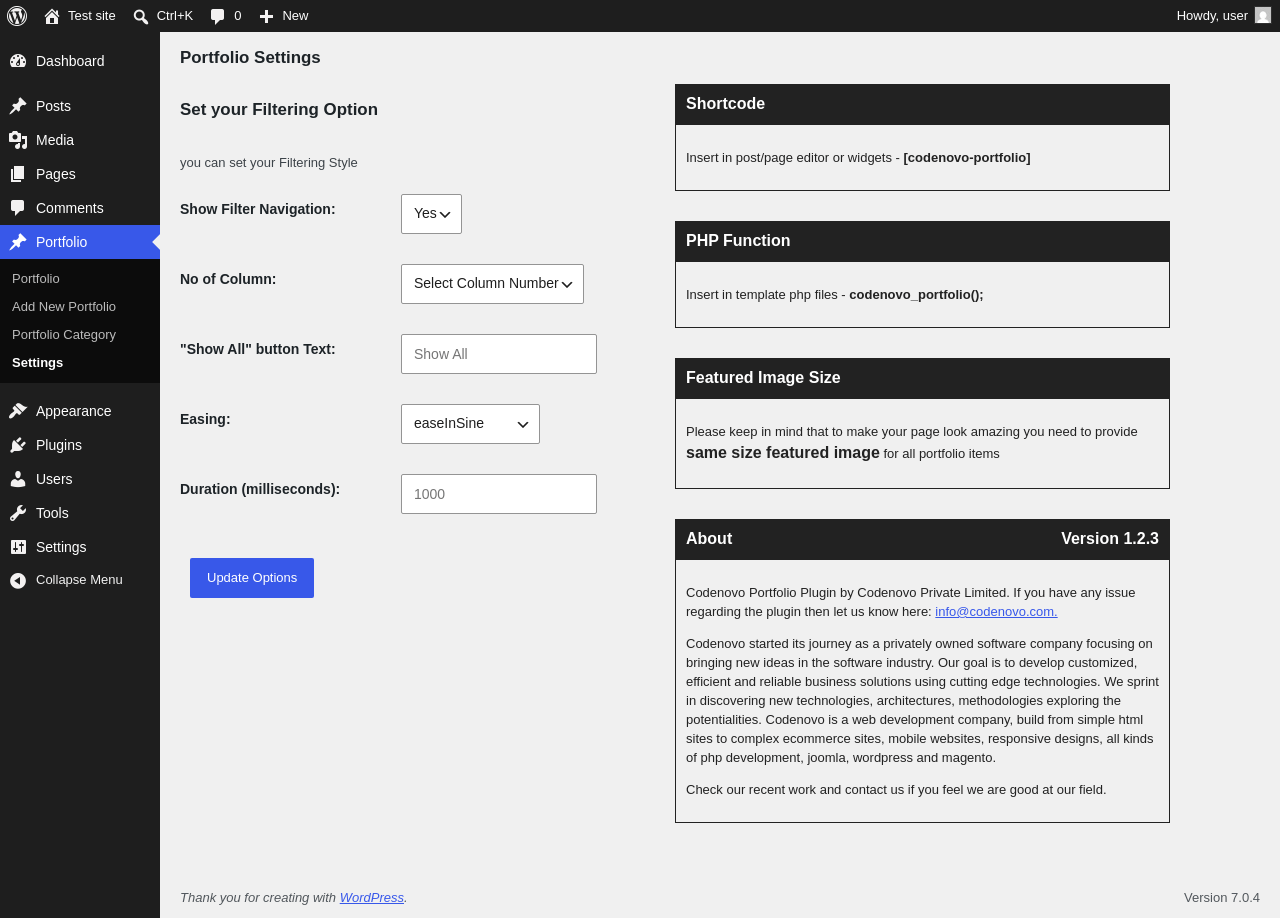The image size is (1280, 918).
Task: Open the Test site home icon
Action: 52,16
